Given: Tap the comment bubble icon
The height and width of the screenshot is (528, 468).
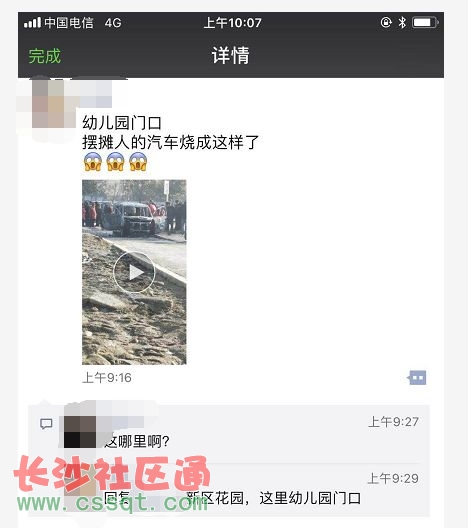Looking at the screenshot, I should tap(46, 424).
